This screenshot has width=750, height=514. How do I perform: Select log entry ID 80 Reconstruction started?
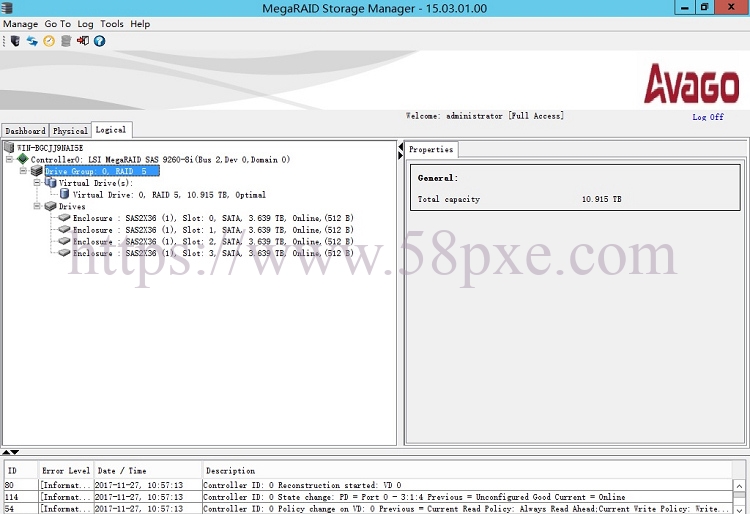tap(368, 485)
